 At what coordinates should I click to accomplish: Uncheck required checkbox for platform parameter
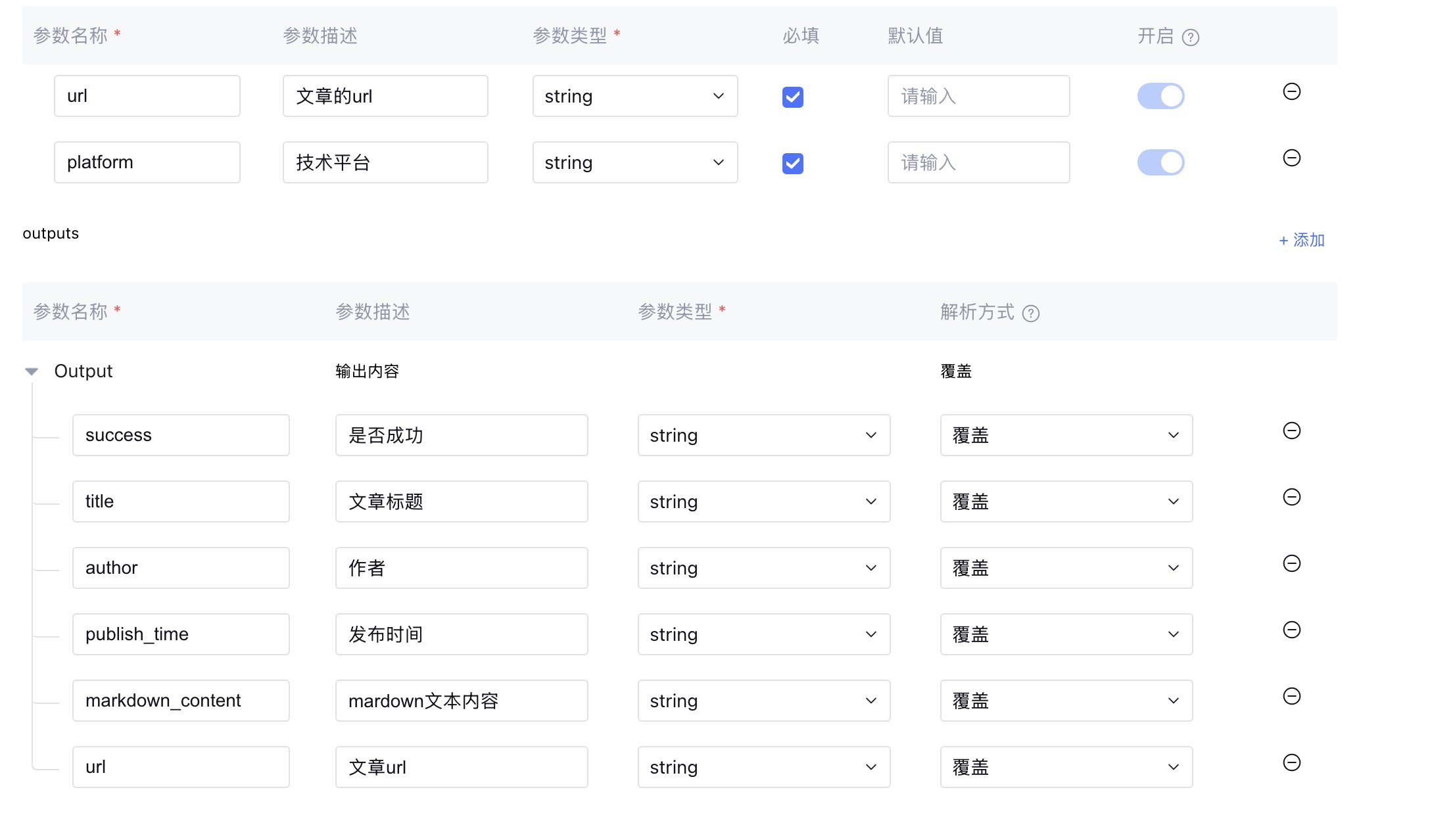792,164
